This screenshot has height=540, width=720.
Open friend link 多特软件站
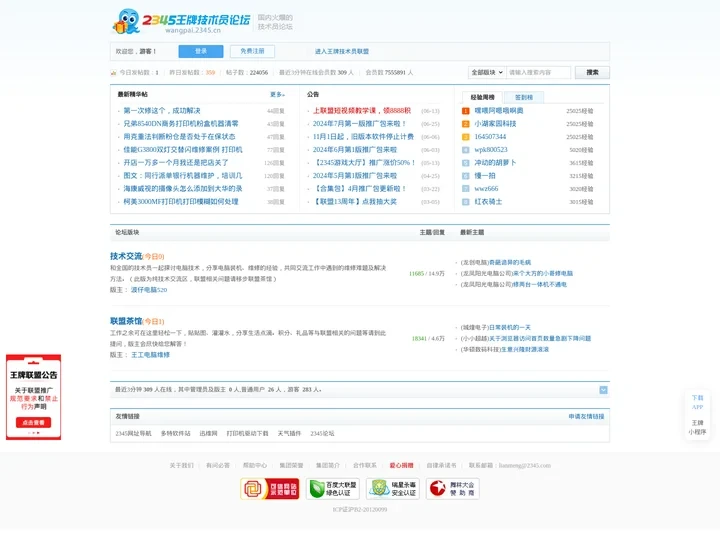click(175, 433)
